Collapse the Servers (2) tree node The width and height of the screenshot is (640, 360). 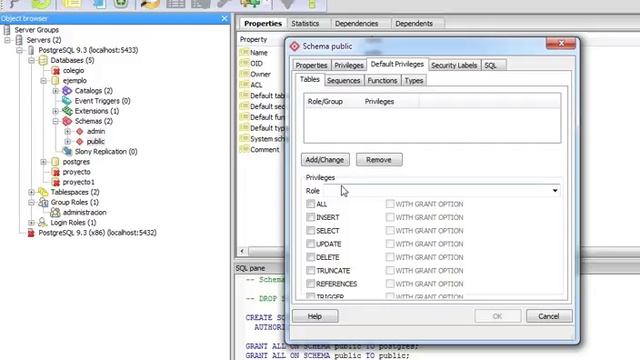point(7,40)
